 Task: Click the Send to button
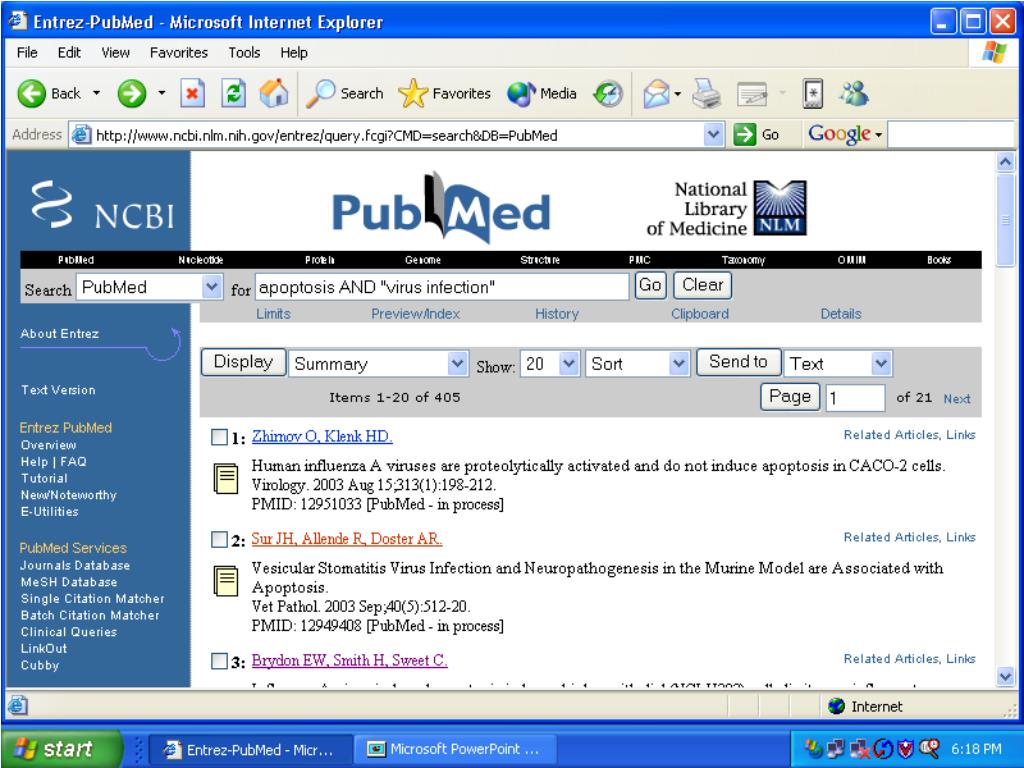(738, 362)
